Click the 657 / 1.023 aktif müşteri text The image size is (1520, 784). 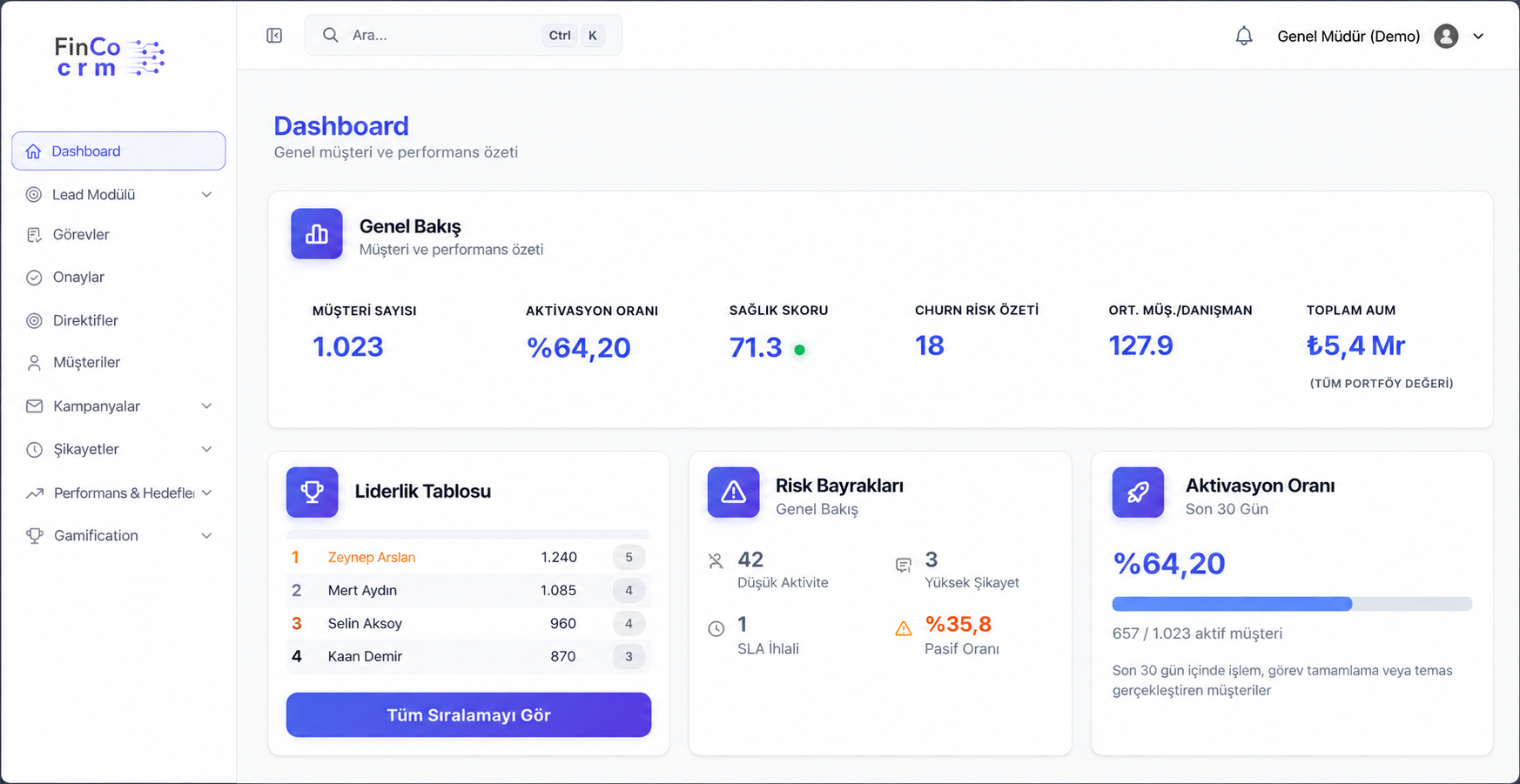pos(1197,633)
